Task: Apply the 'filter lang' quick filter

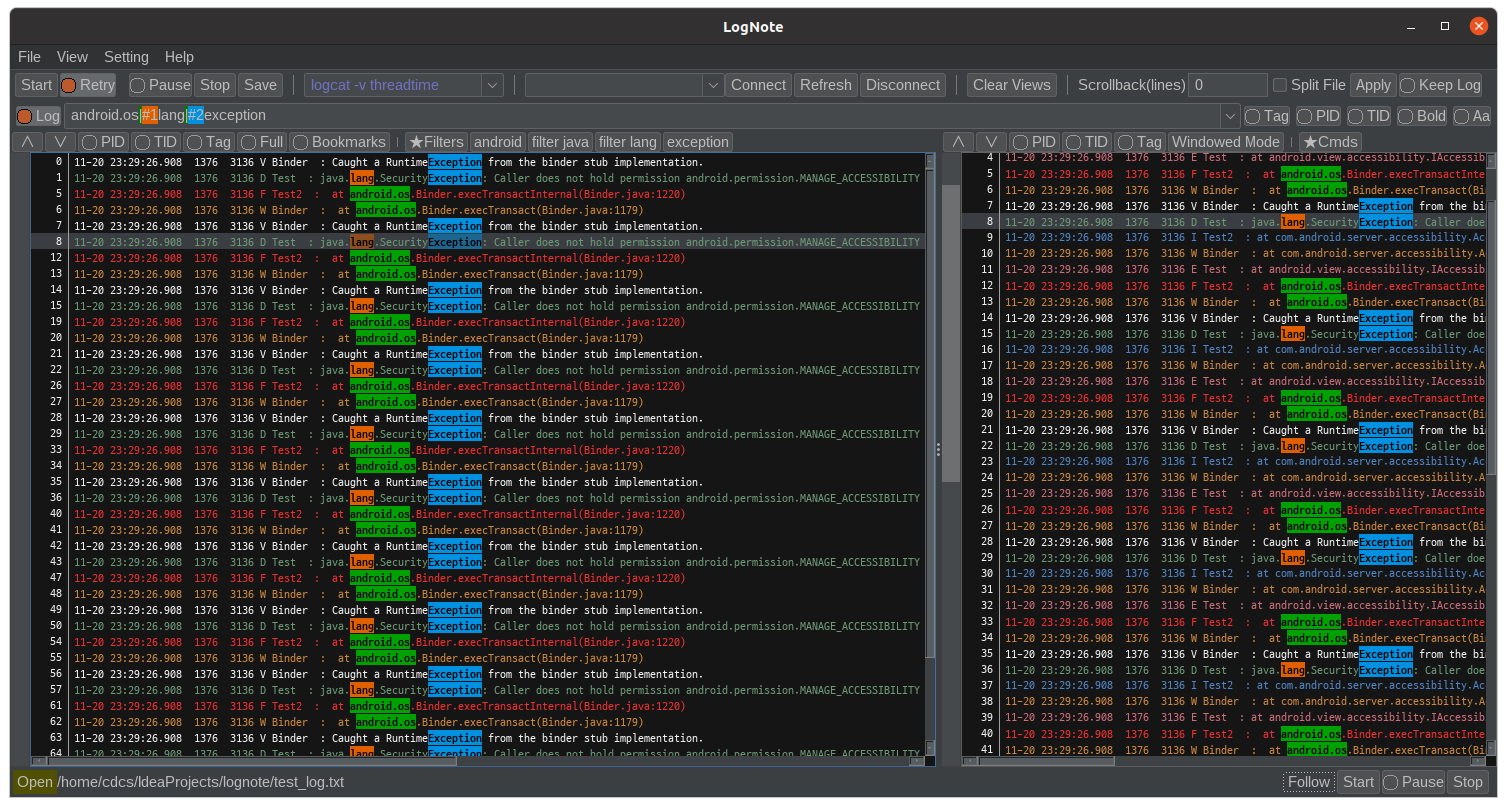Action: (628, 142)
